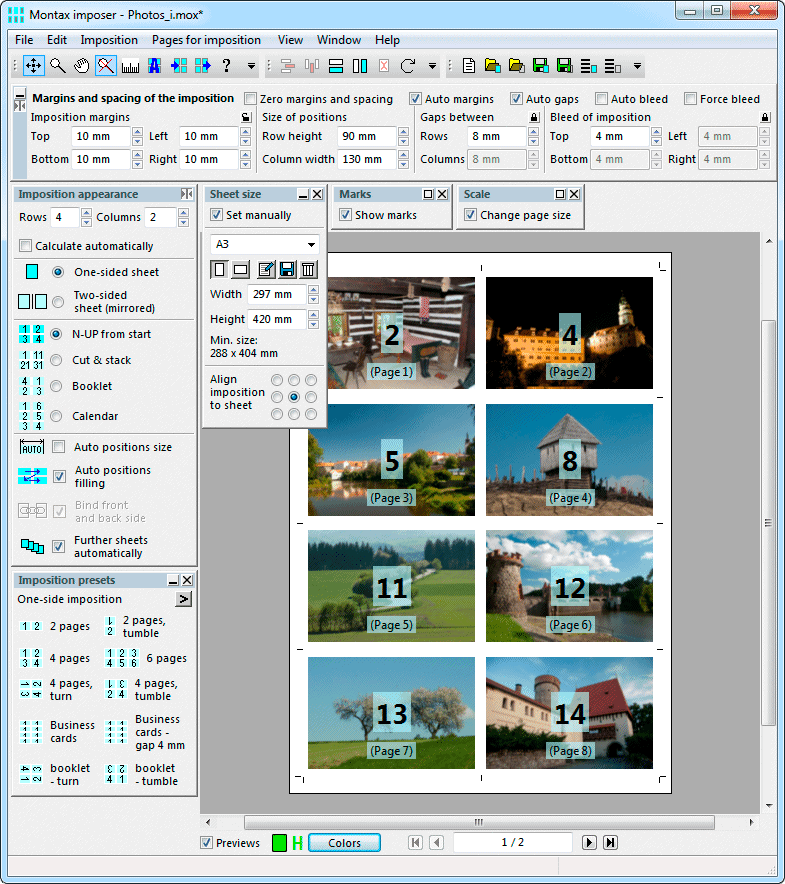
Task: Tick Calculate automatically checkbox
Action: coord(25,246)
